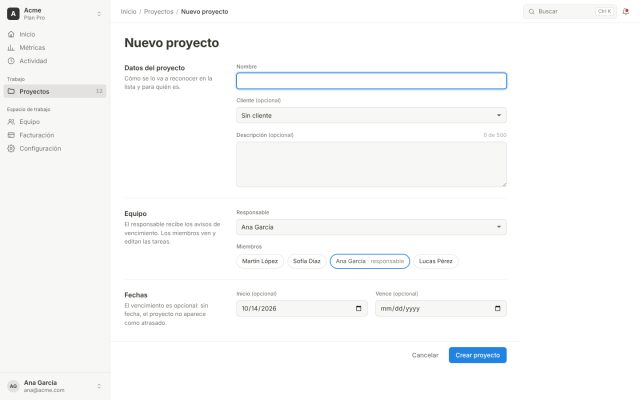Toggle member chip Sofía Díaz
Image resolution: width=640 pixels, height=400 pixels.
coord(307,261)
